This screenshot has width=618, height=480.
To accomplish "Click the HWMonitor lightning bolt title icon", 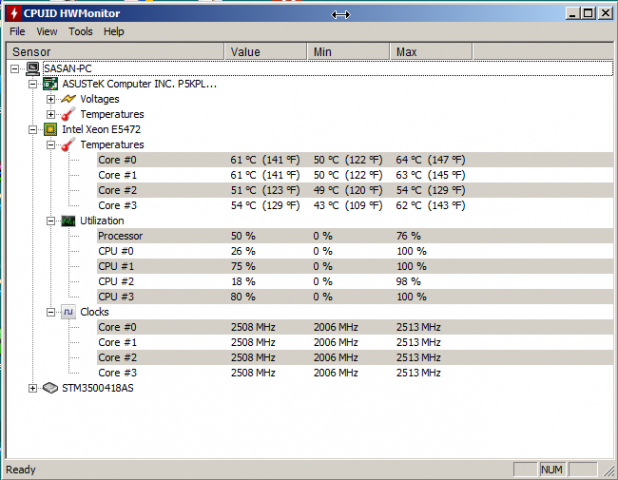I will tap(14, 13).
